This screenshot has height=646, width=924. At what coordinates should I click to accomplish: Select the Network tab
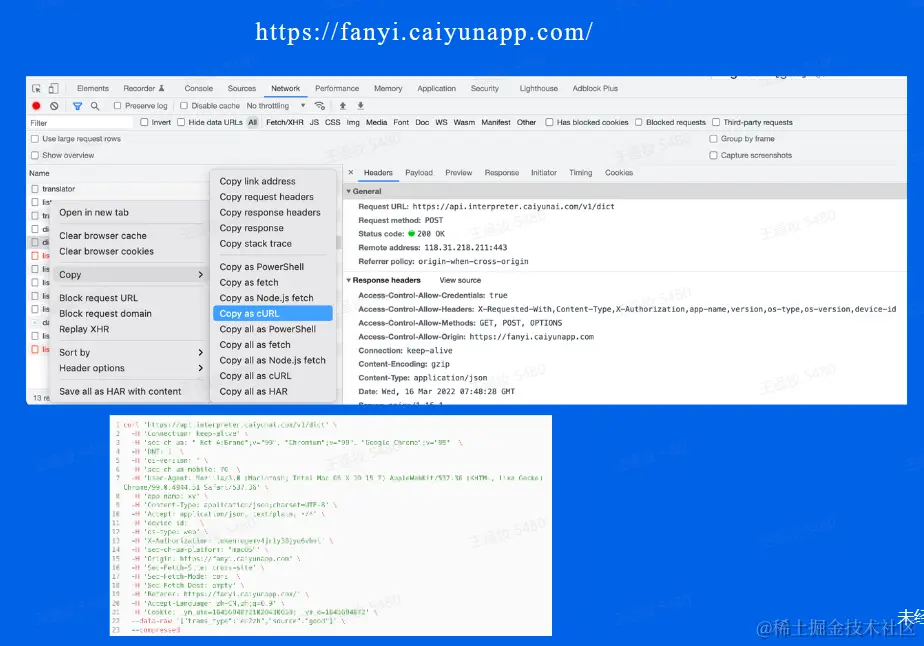(285, 88)
